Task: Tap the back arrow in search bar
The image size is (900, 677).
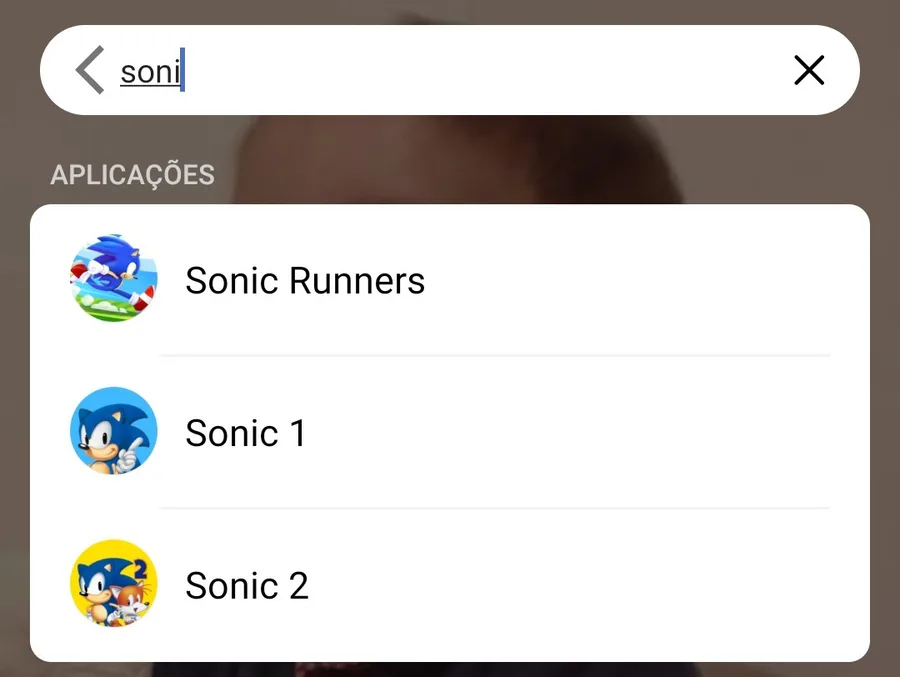Action: point(90,71)
